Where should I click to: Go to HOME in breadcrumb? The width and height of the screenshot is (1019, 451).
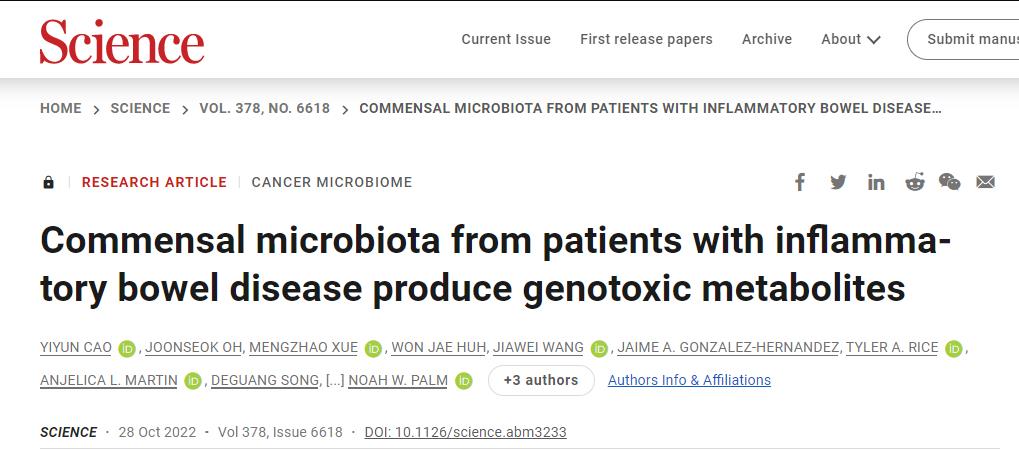61,109
